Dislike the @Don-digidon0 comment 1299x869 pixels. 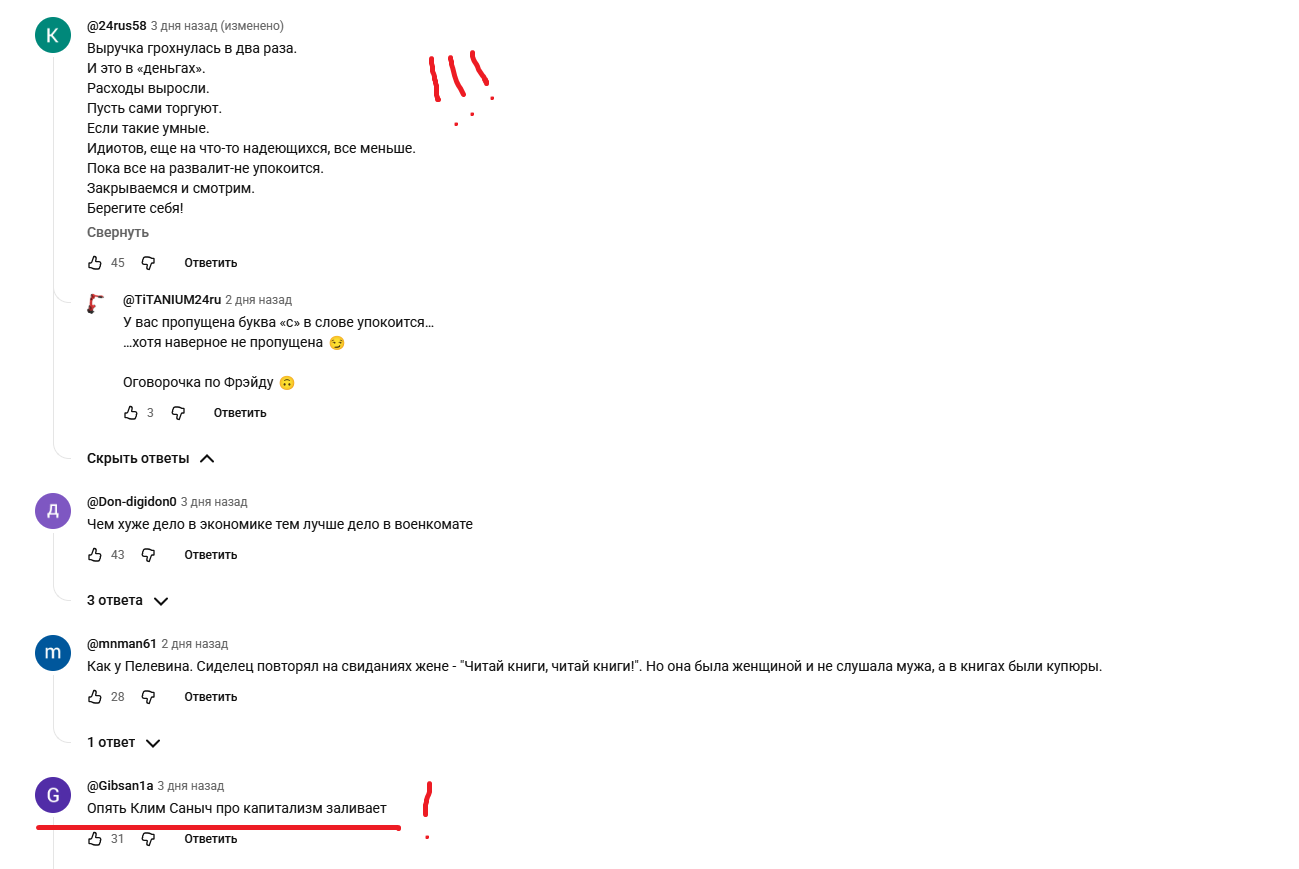pyautogui.click(x=148, y=555)
